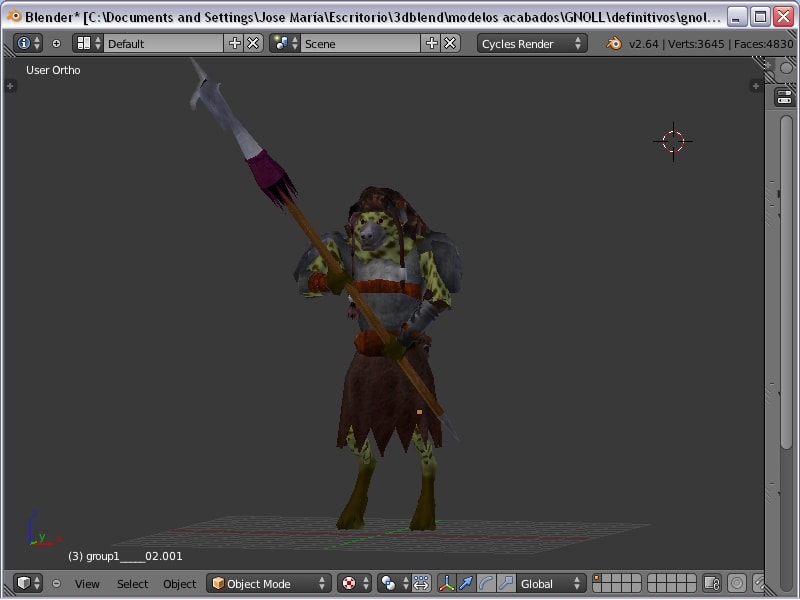This screenshot has height=600, width=800.
Task: Click the Blender logo in the Info header
Action: coord(614,43)
